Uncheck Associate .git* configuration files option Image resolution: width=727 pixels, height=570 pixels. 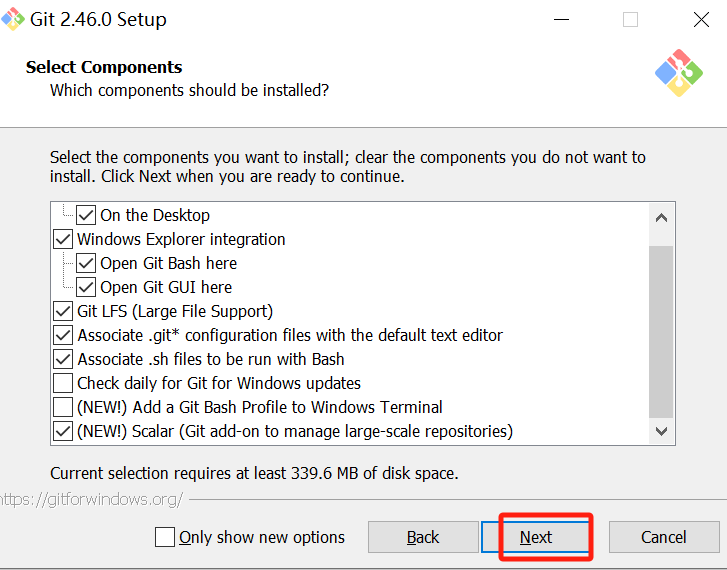point(63,335)
